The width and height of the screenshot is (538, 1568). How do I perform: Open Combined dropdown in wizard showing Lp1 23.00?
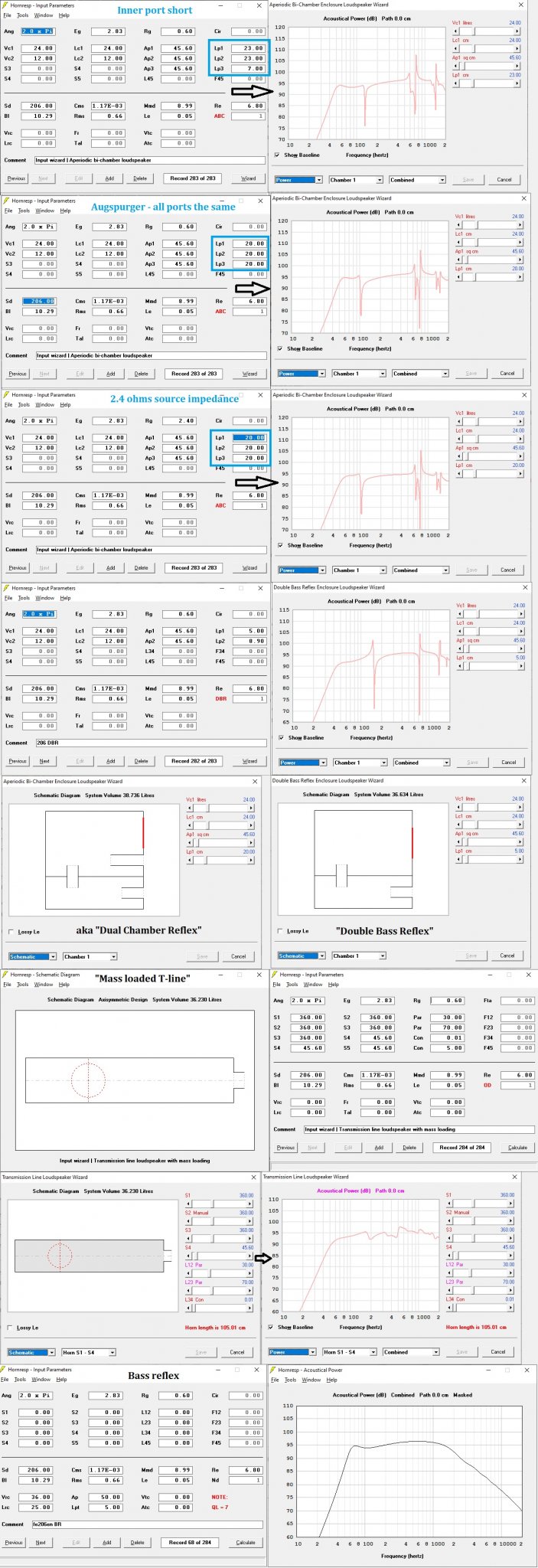point(417,180)
